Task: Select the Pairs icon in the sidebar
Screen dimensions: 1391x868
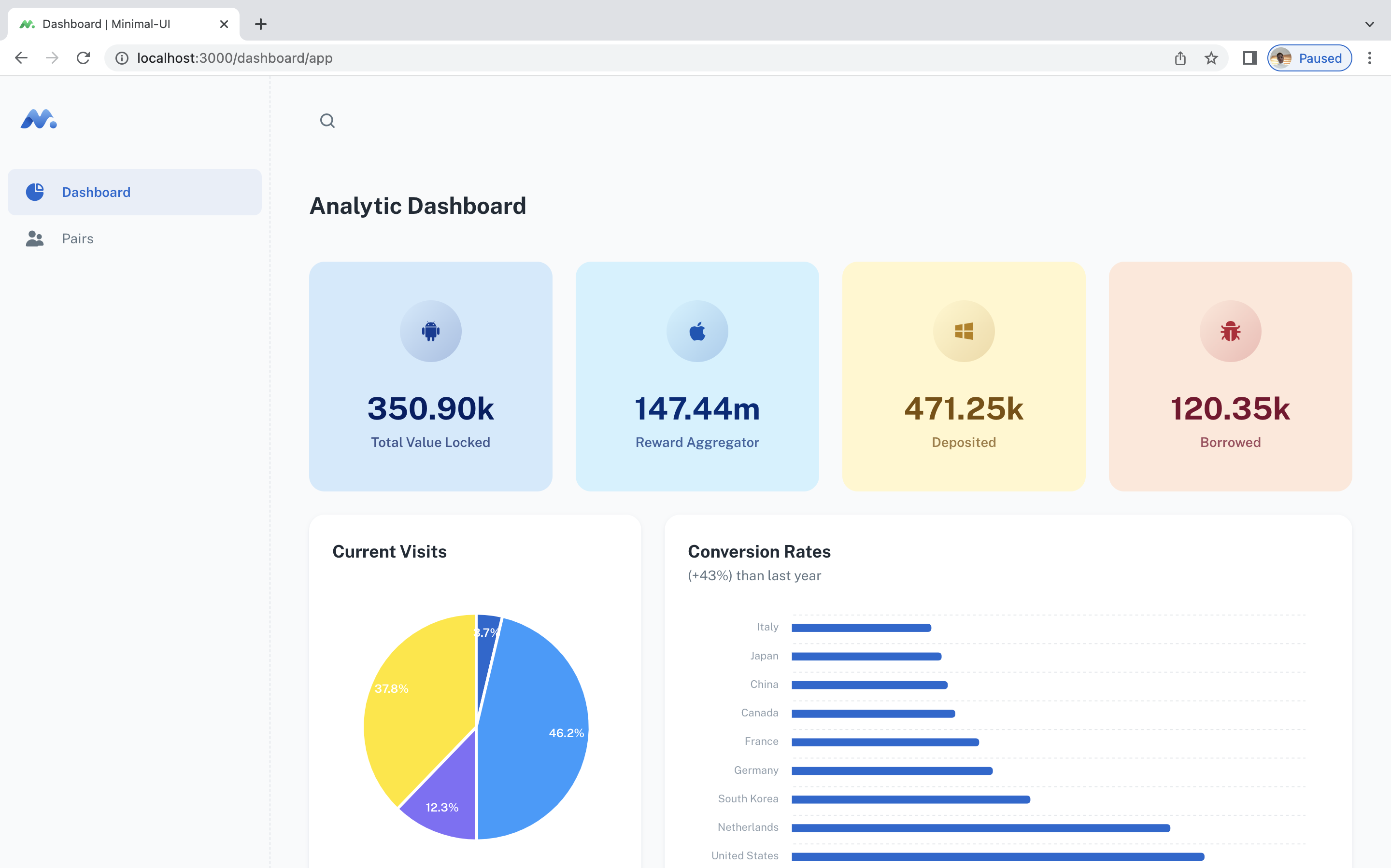Action: 35,238
